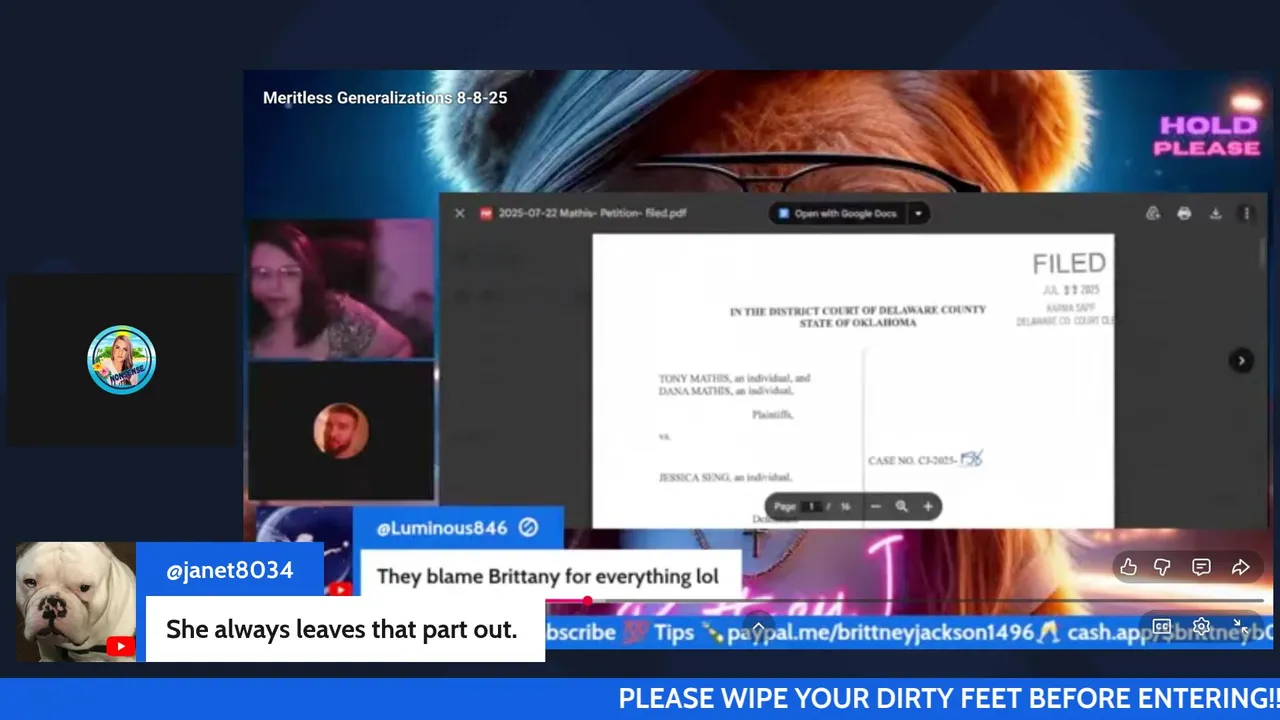Click the PLEASE WIPE YOUR DIRTY FEET banner
The height and width of the screenshot is (720, 1280).
click(949, 698)
